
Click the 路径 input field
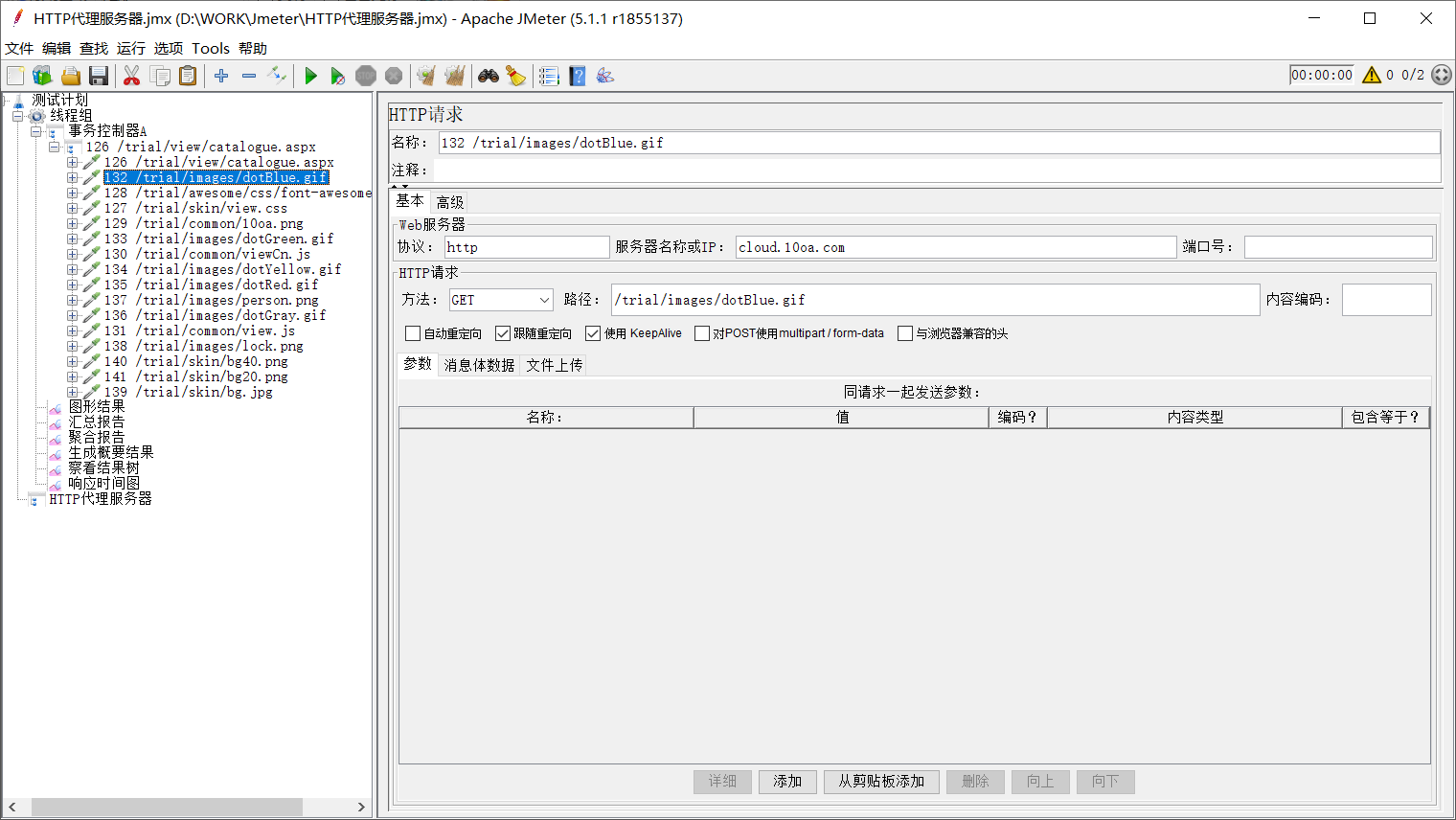[x=936, y=300]
